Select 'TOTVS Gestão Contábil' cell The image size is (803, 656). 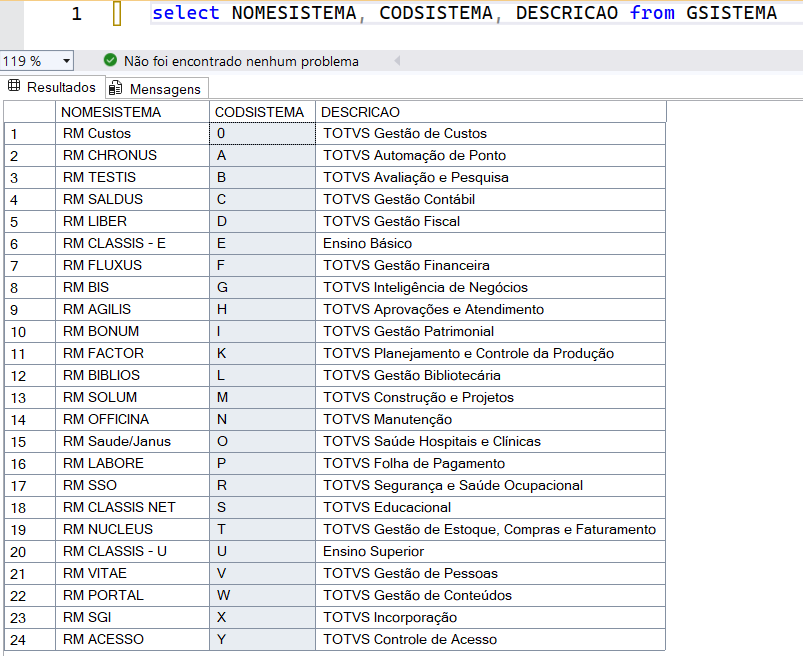point(491,200)
